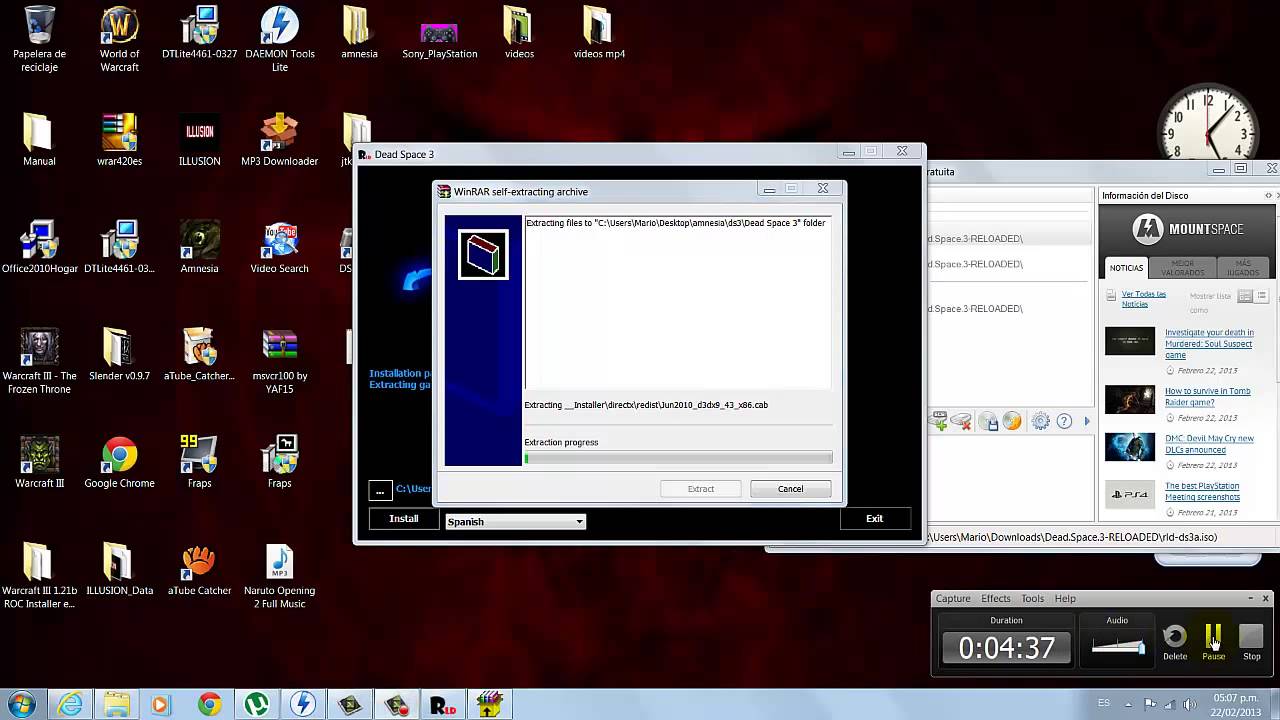The width and height of the screenshot is (1280, 720).
Task: Expand the DAEMON Tools toolbar arrow
Action: pyautogui.click(x=1087, y=421)
